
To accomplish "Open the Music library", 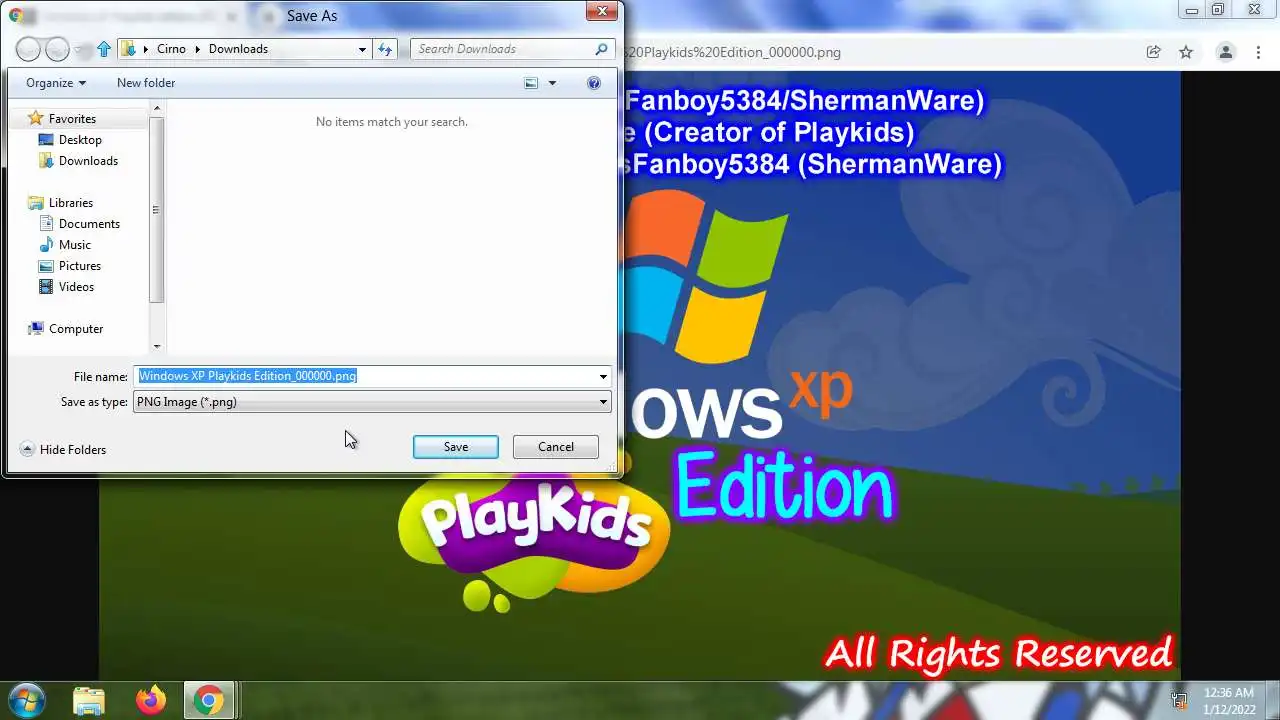I will click(74, 245).
